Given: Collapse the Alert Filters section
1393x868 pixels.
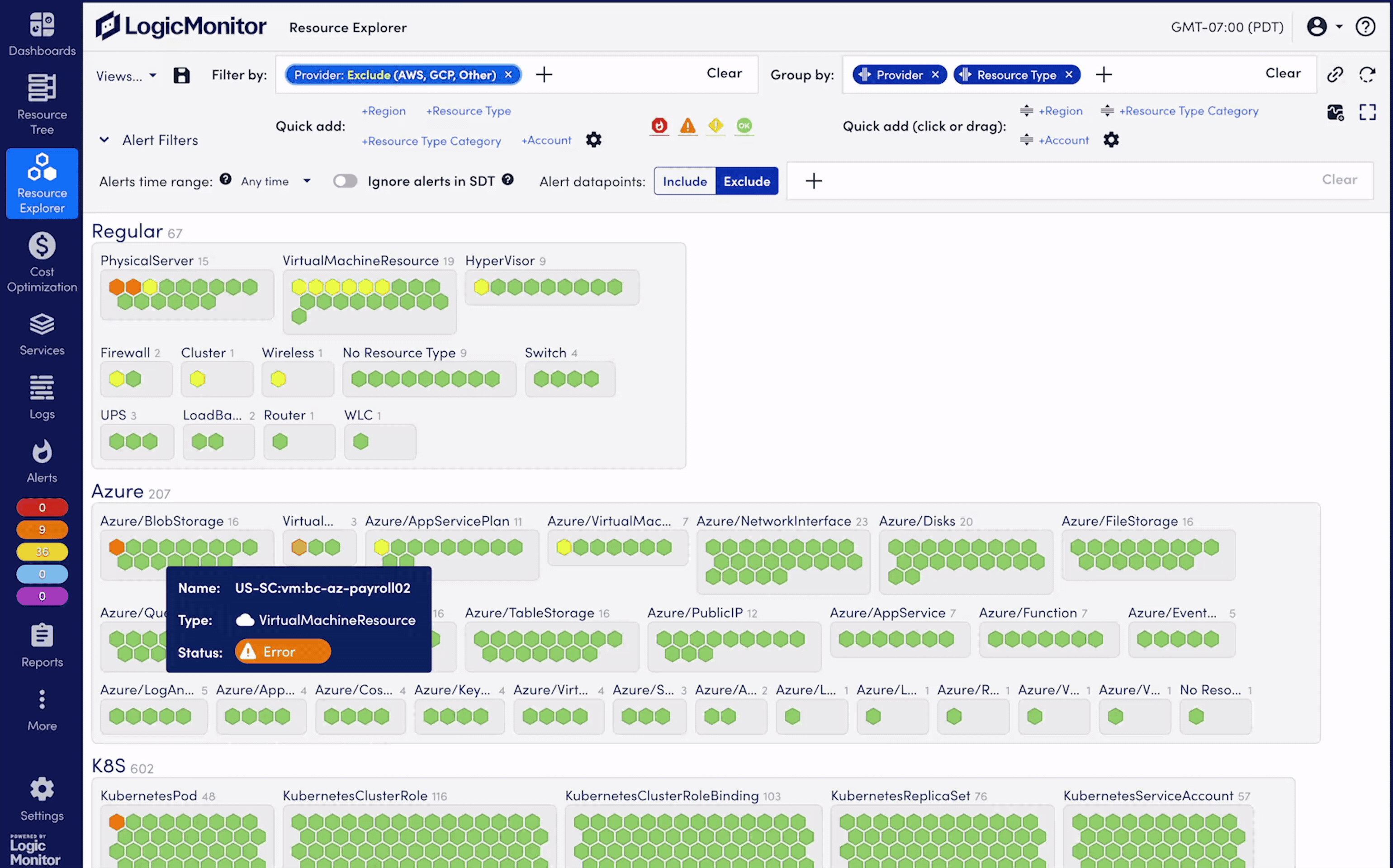Looking at the screenshot, I should pyautogui.click(x=104, y=140).
